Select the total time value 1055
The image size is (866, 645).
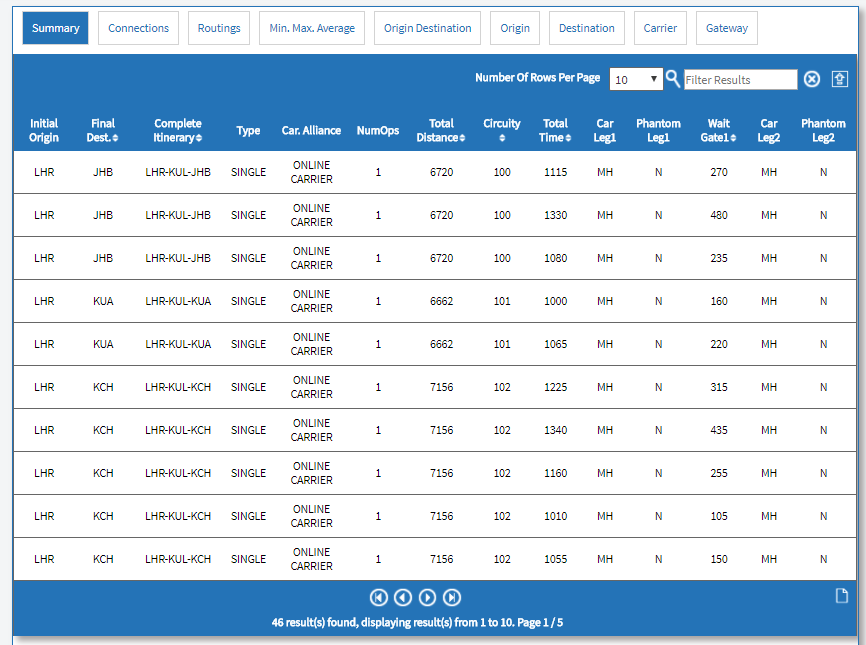(x=555, y=559)
